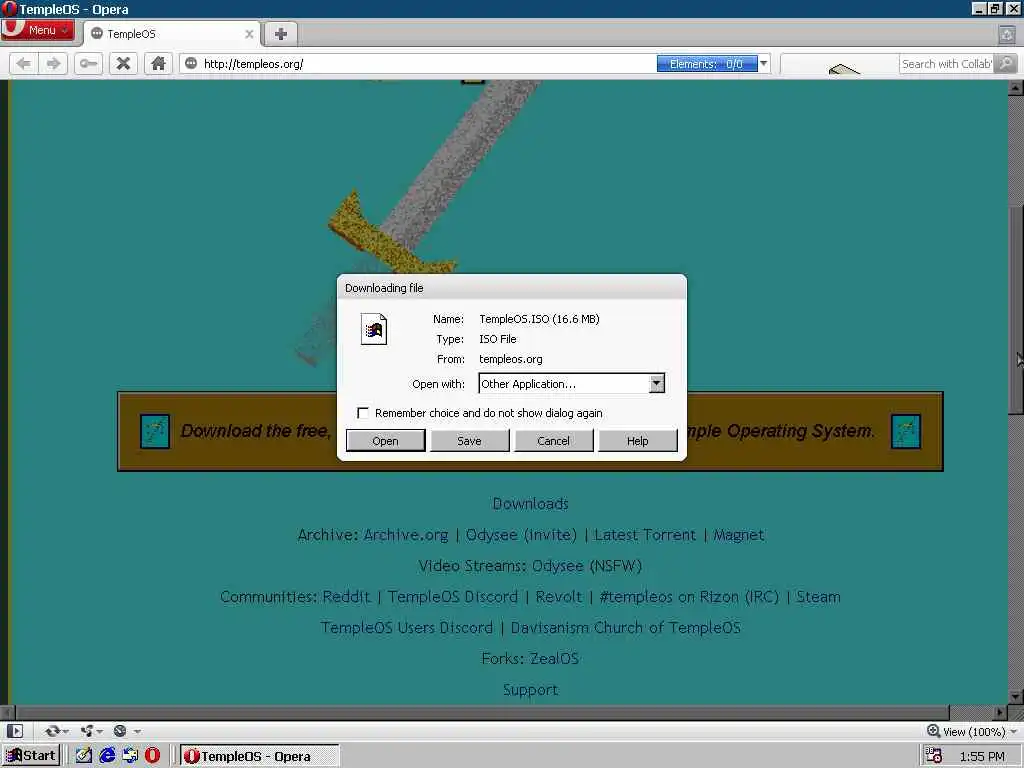Select the TempleOS browser tab
Screen dimensions: 1024x768
(x=171, y=34)
